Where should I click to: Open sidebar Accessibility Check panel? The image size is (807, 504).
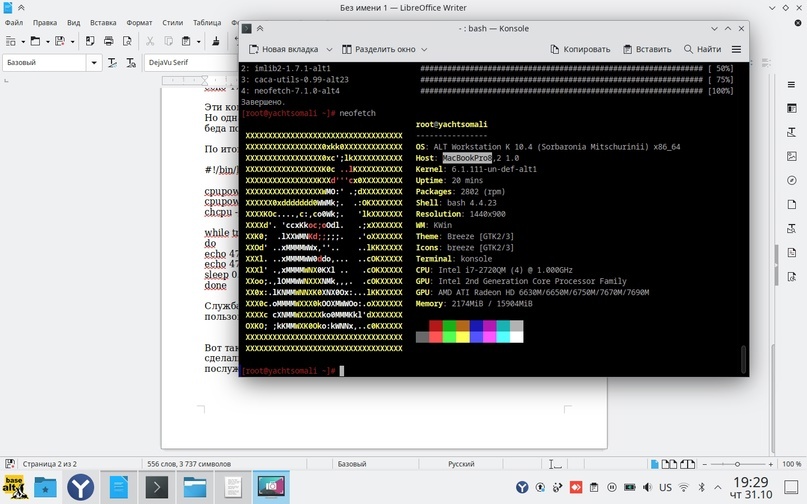point(792,276)
